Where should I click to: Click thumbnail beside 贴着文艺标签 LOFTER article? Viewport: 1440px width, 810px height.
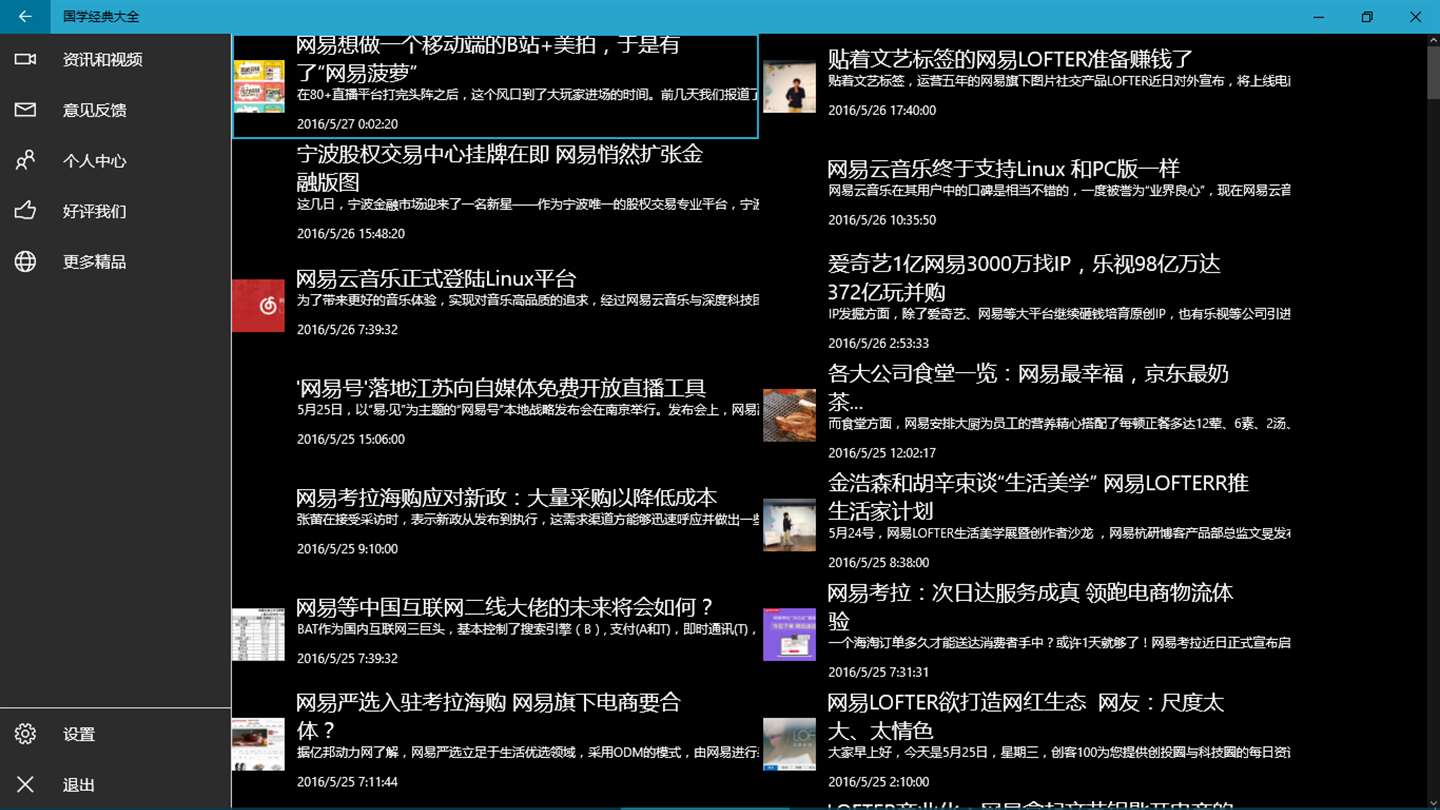click(789, 86)
